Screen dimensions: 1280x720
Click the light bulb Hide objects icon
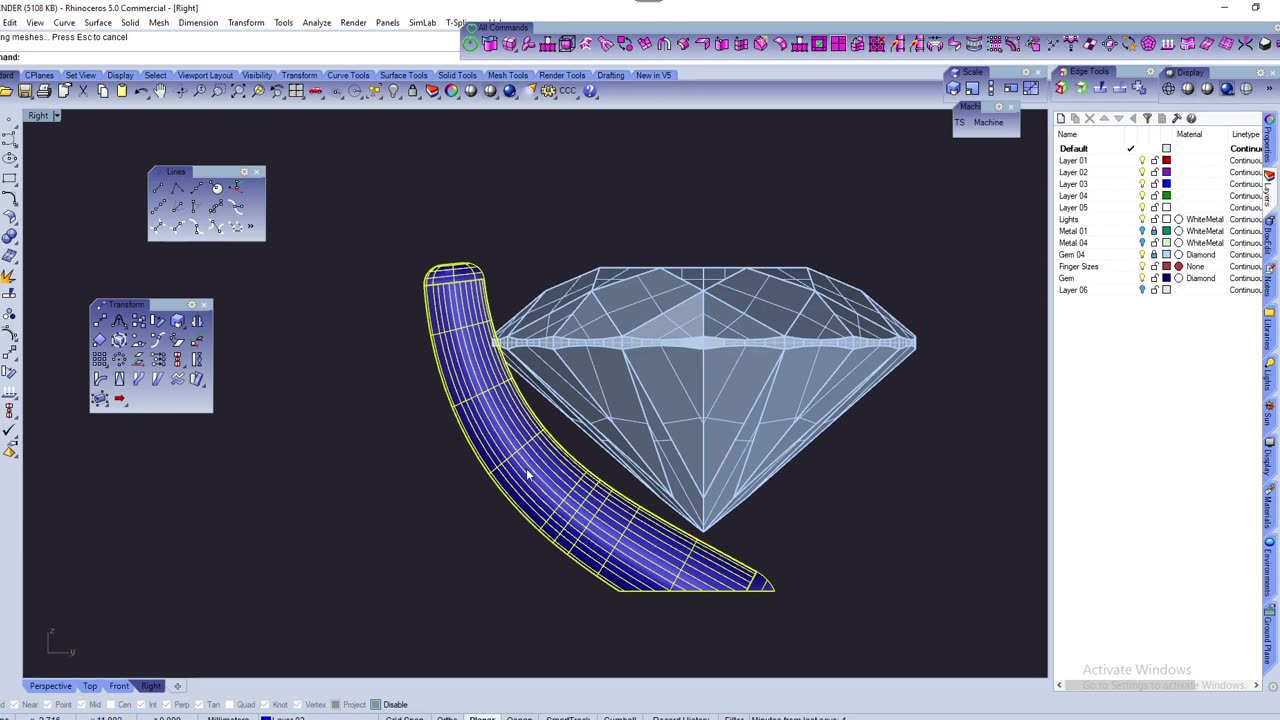[393, 91]
